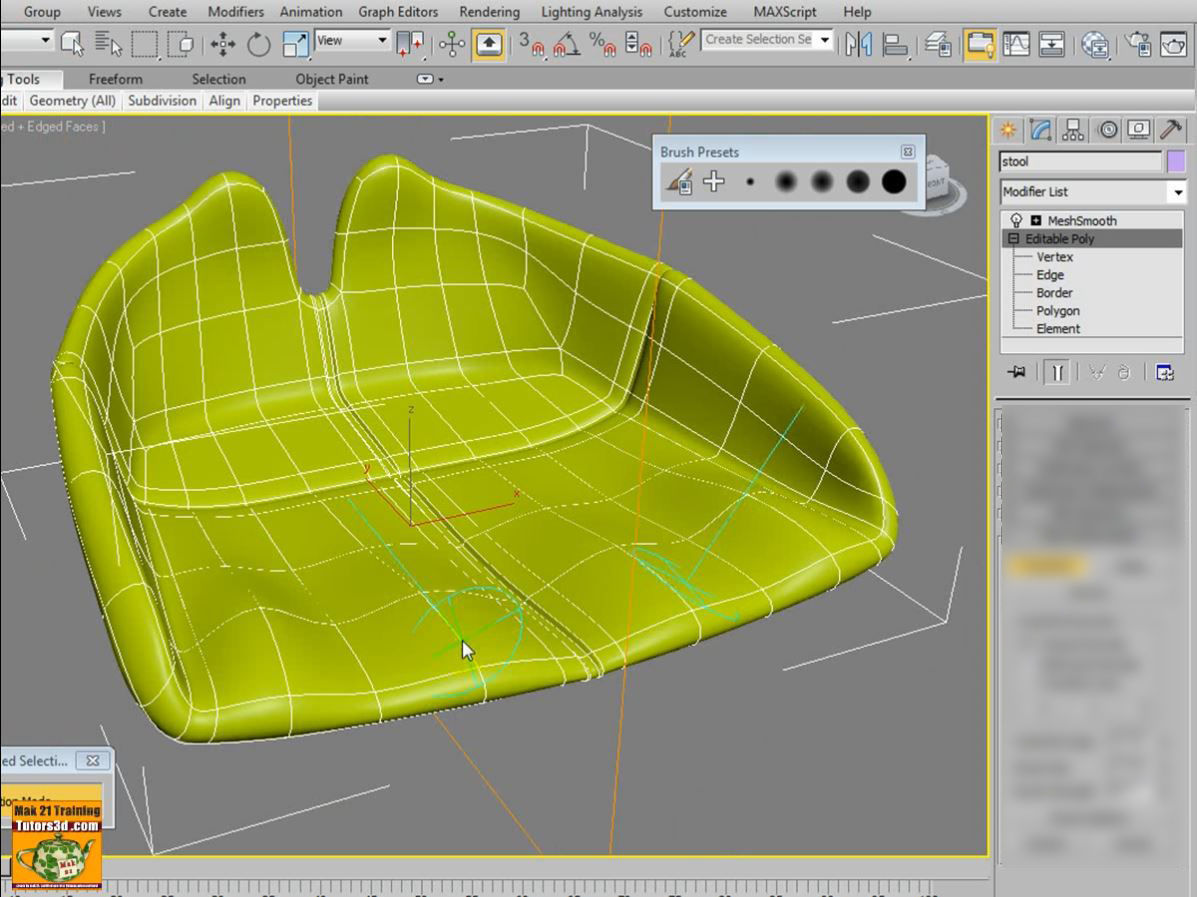Open the Mirror tool
The width and height of the screenshot is (1197, 897).
[x=858, y=44]
